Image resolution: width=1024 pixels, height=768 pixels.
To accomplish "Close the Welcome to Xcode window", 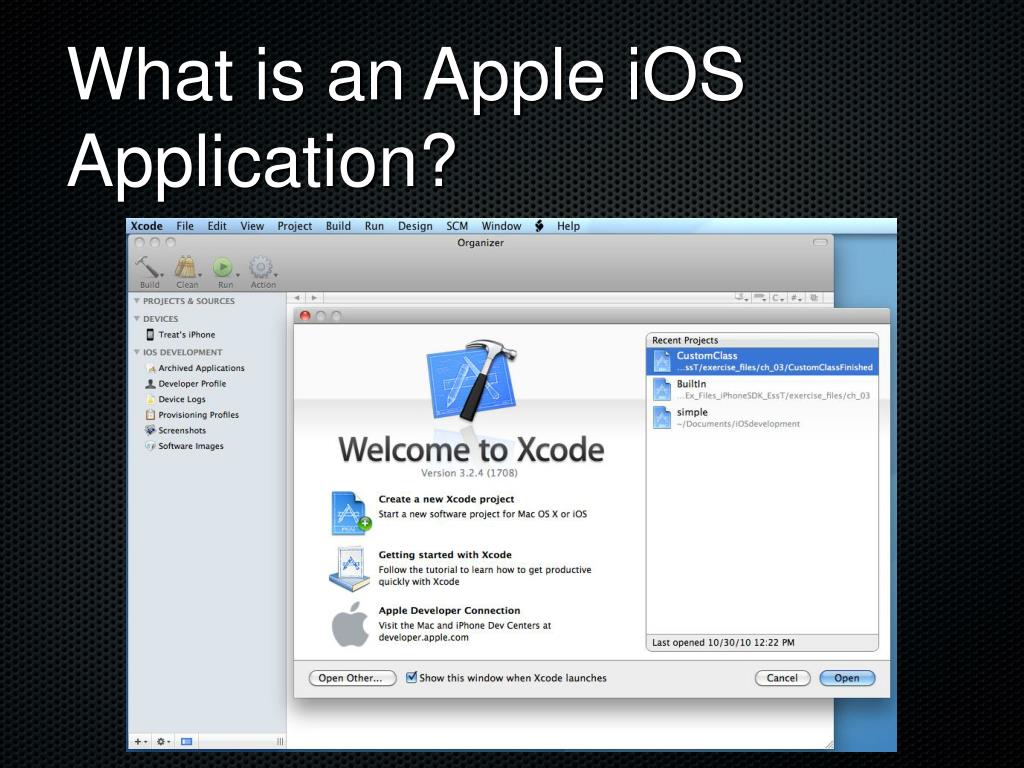I will click(x=305, y=316).
